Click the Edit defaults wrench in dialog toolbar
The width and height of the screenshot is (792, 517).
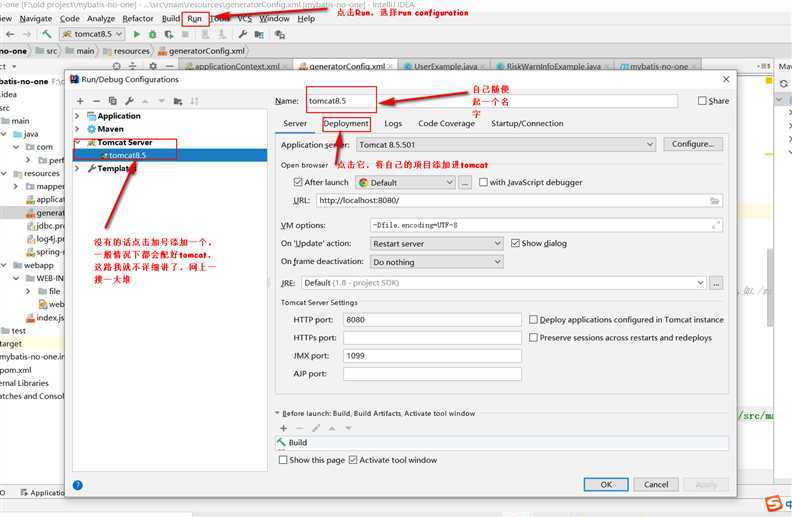[x=129, y=101]
